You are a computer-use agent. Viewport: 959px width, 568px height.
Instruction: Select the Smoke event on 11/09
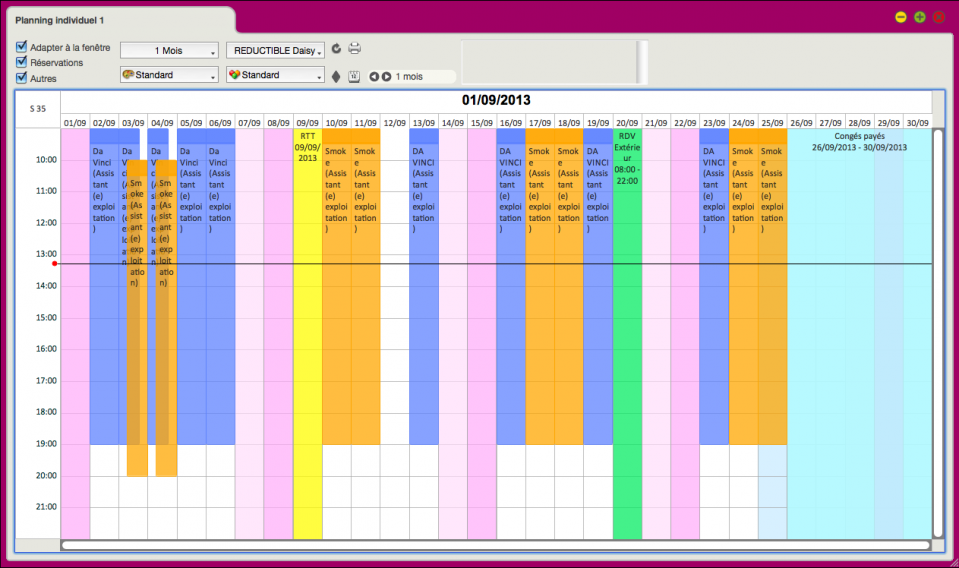pos(366,286)
